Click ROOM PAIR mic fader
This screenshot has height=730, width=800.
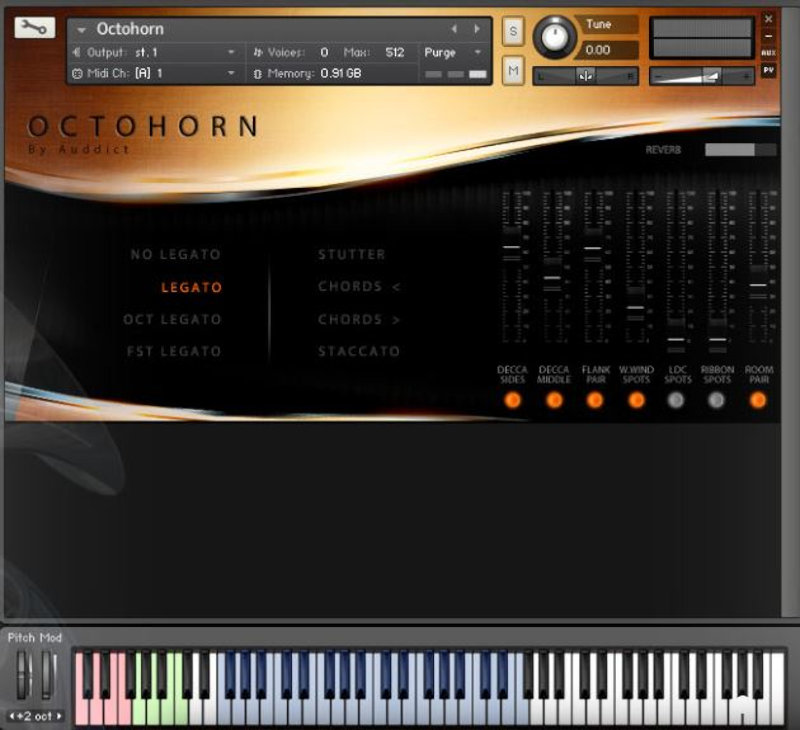click(758, 285)
